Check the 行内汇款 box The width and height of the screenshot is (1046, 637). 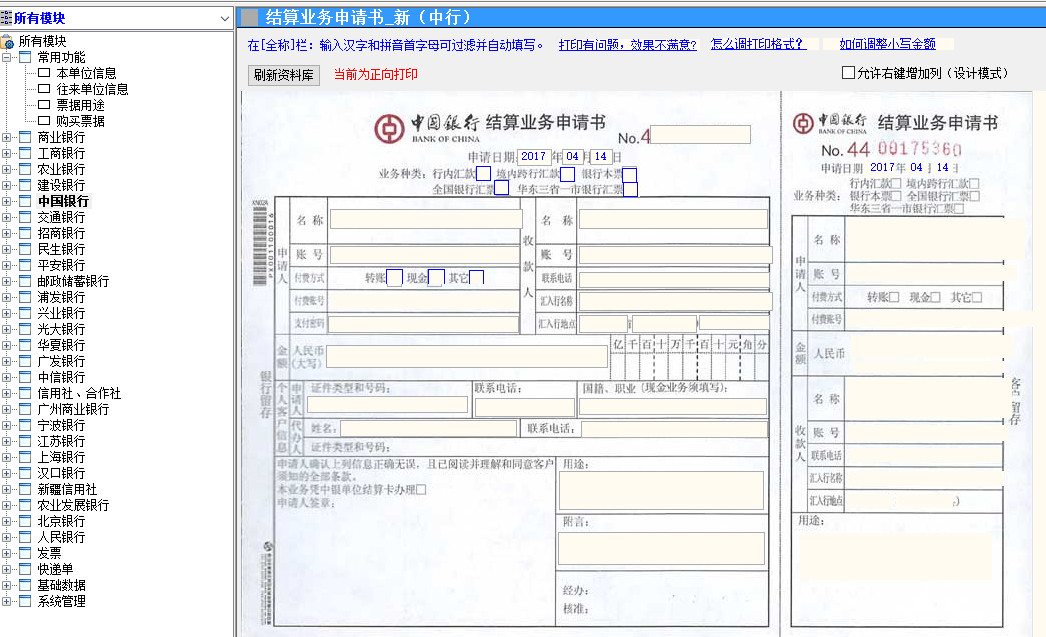click(484, 174)
